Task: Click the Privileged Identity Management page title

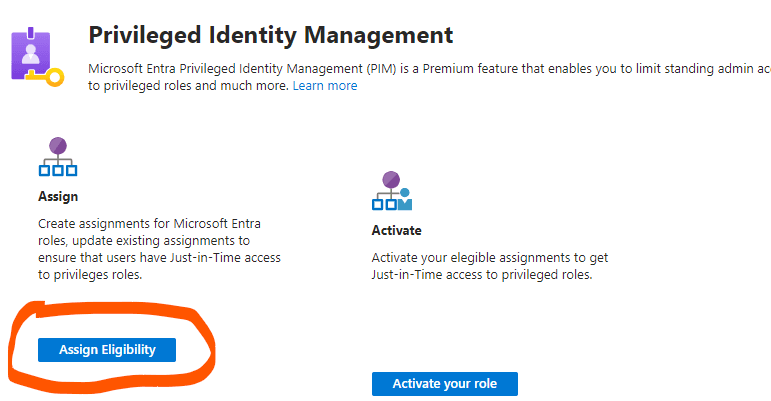Action: click(271, 36)
